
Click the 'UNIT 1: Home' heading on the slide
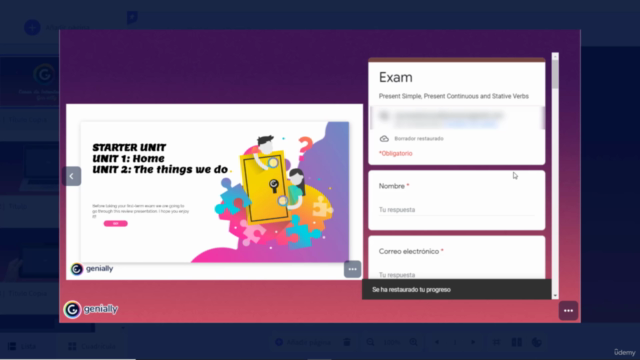click(x=128, y=158)
